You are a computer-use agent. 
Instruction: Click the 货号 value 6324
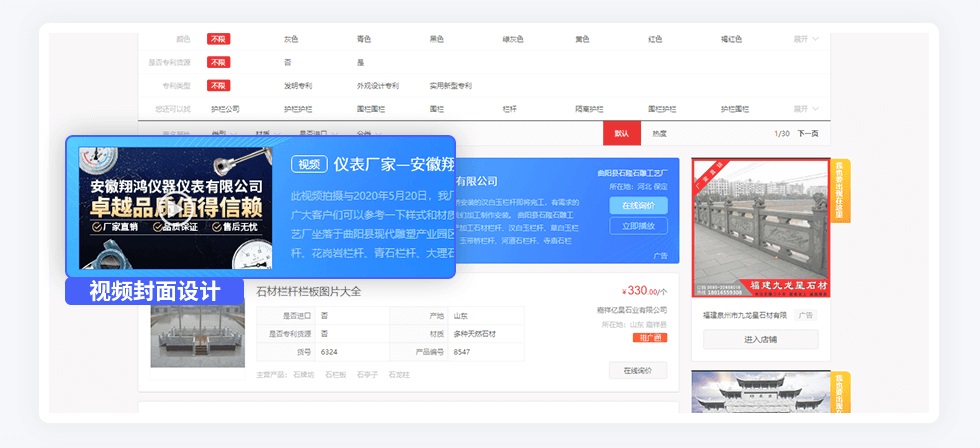[329, 352]
